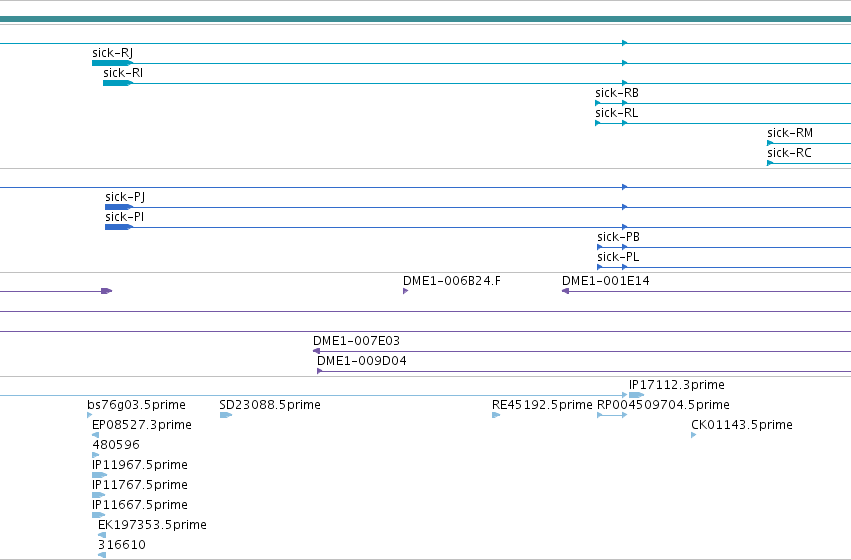Select the sick-RJ transcript label

click(112, 53)
